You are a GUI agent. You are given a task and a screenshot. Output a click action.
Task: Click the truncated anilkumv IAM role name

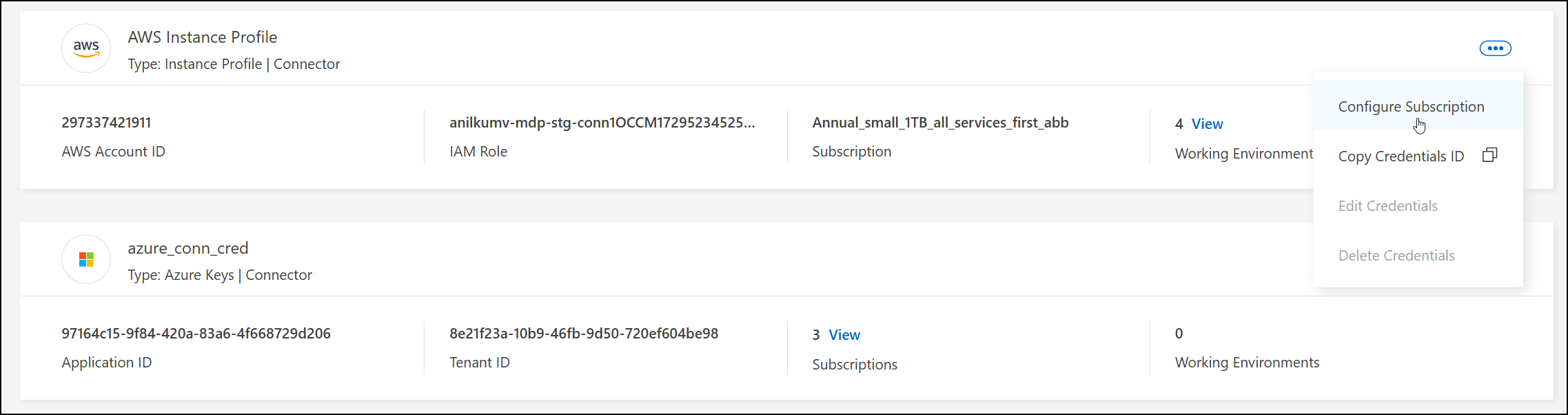pyautogui.click(x=602, y=123)
